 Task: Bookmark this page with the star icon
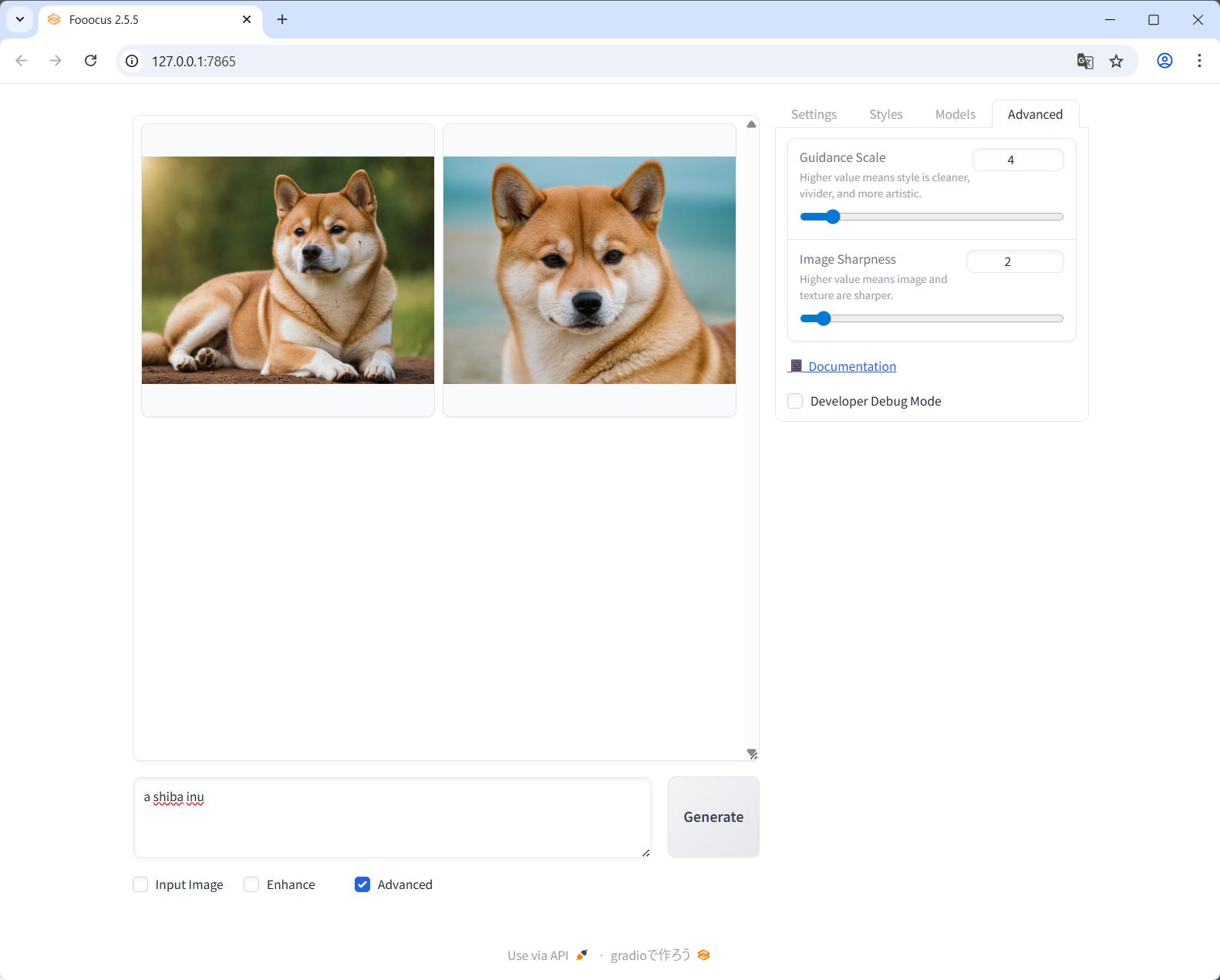[1116, 61]
